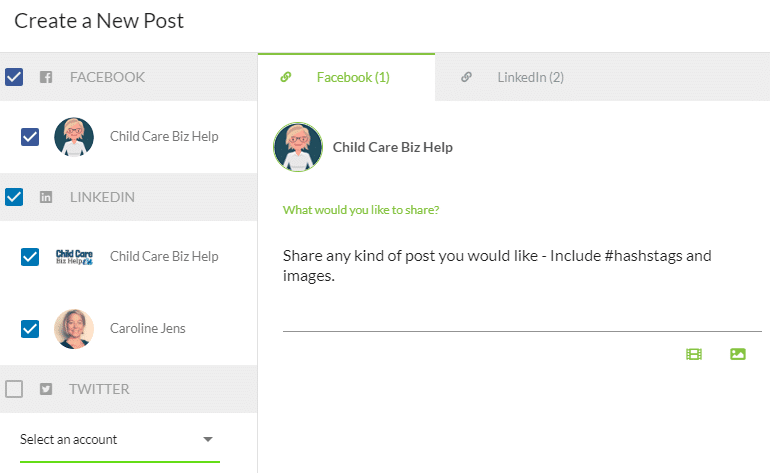This screenshot has height=473, width=770.
Task: Click Child Care Biz Help LinkedIn logo
Action: point(74,257)
